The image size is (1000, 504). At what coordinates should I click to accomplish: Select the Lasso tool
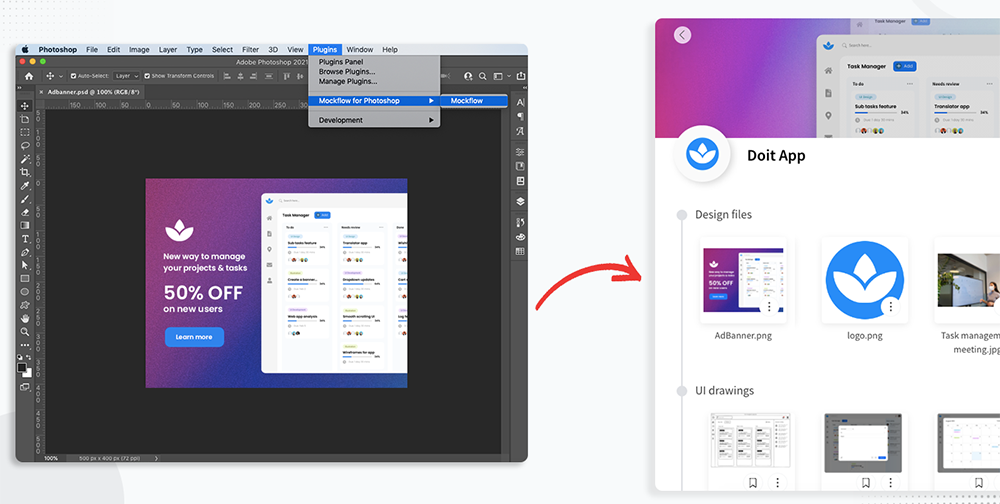click(x=25, y=145)
